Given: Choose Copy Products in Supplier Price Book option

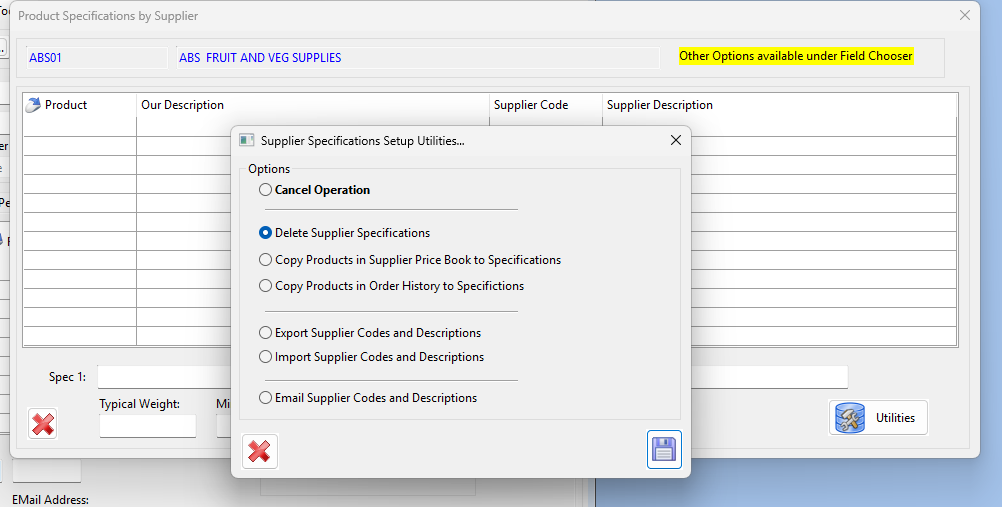Looking at the screenshot, I should (x=265, y=260).
